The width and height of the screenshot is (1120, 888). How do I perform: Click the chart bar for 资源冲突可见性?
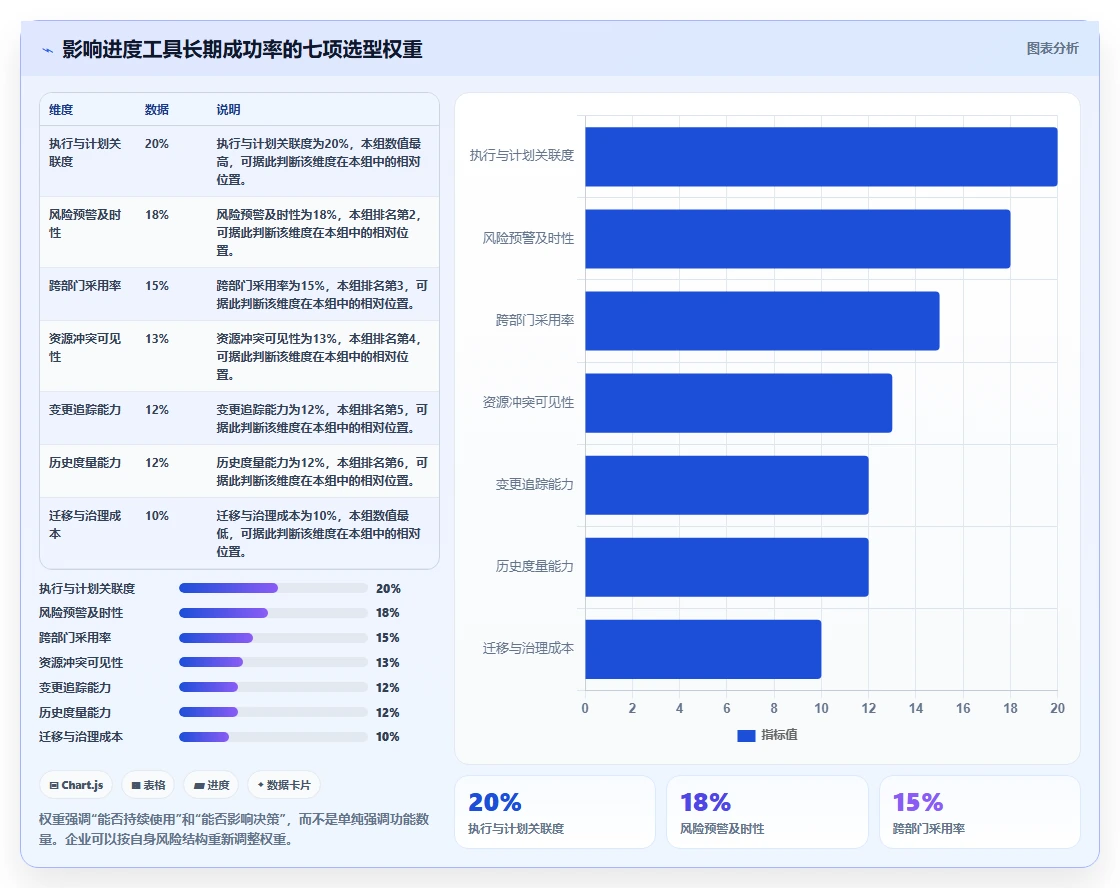(739, 403)
